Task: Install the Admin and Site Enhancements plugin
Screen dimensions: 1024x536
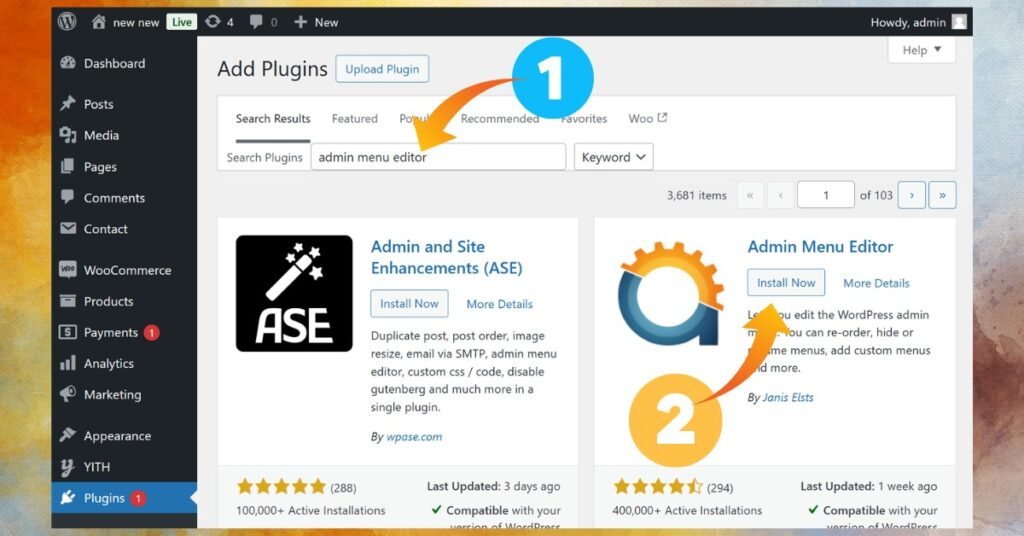Action: pyautogui.click(x=409, y=304)
